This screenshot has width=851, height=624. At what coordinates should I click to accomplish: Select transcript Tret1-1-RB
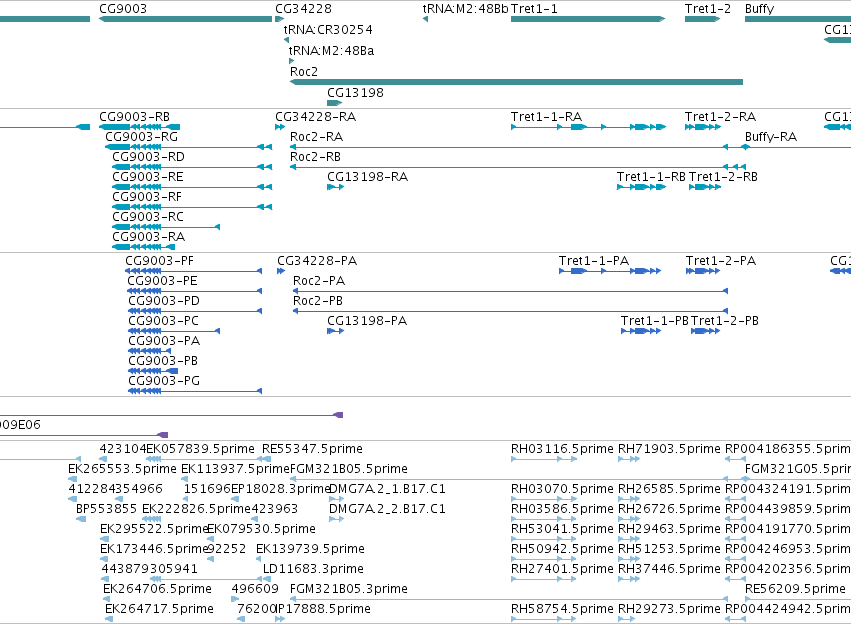click(651, 177)
